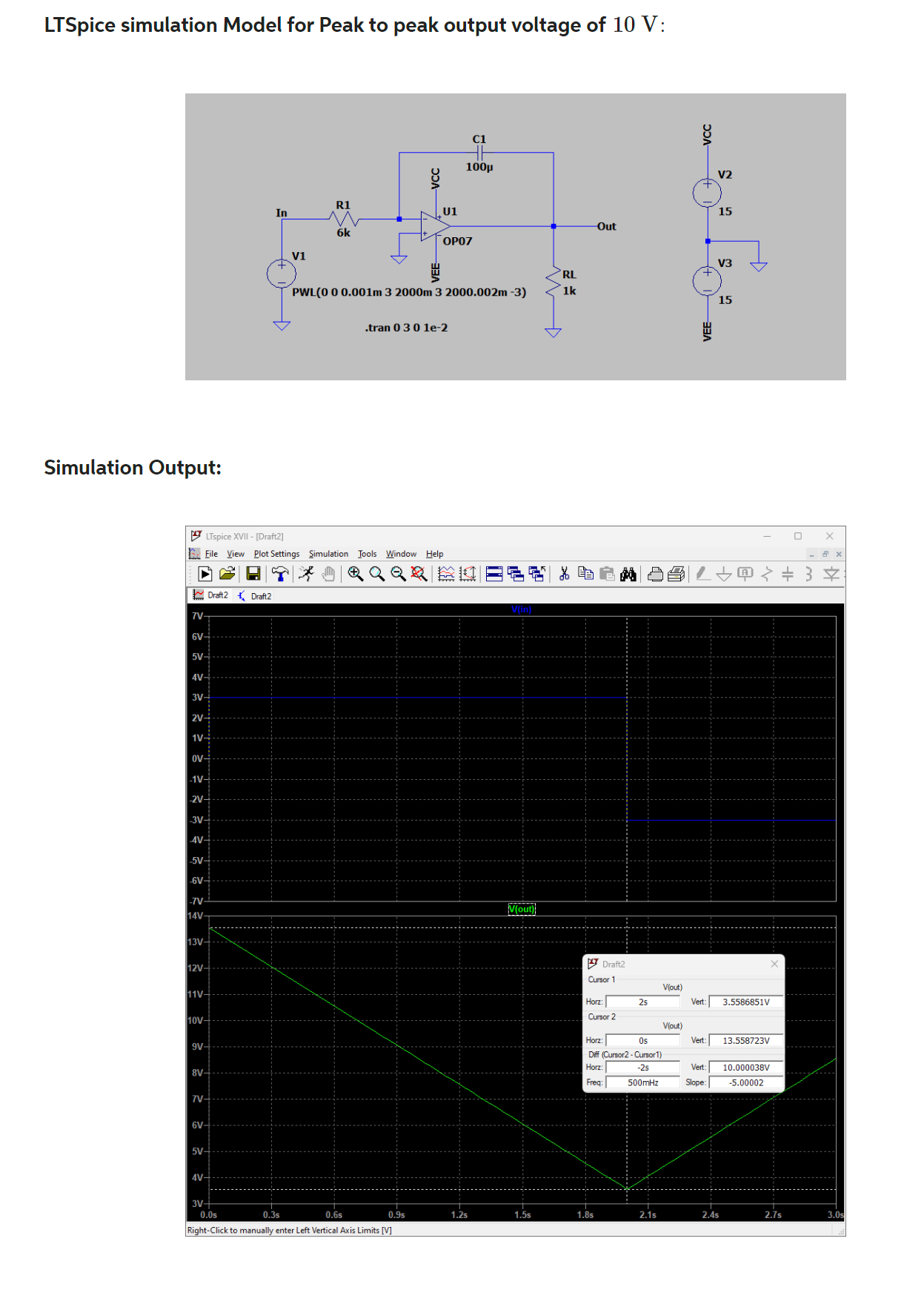Click the Diff Vert field 10.000038V
Viewport: 924px width, 1290px height.
pyautogui.click(x=745, y=1067)
